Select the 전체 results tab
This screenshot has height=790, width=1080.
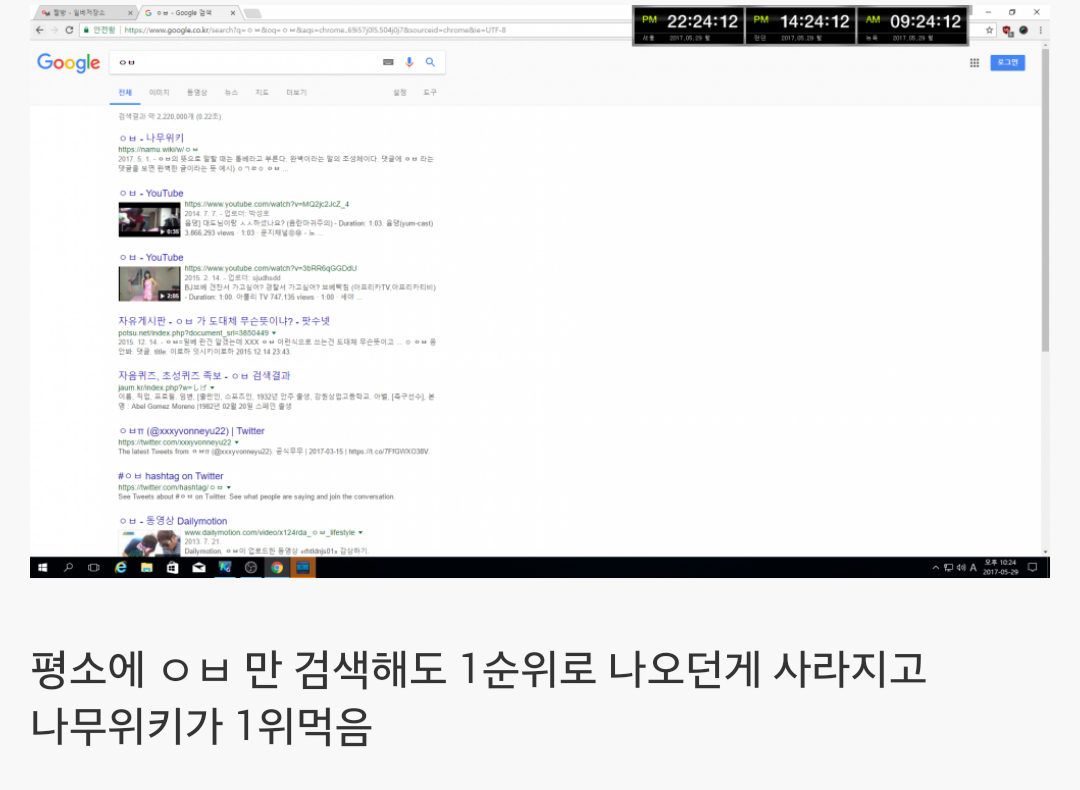[x=125, y=92]
